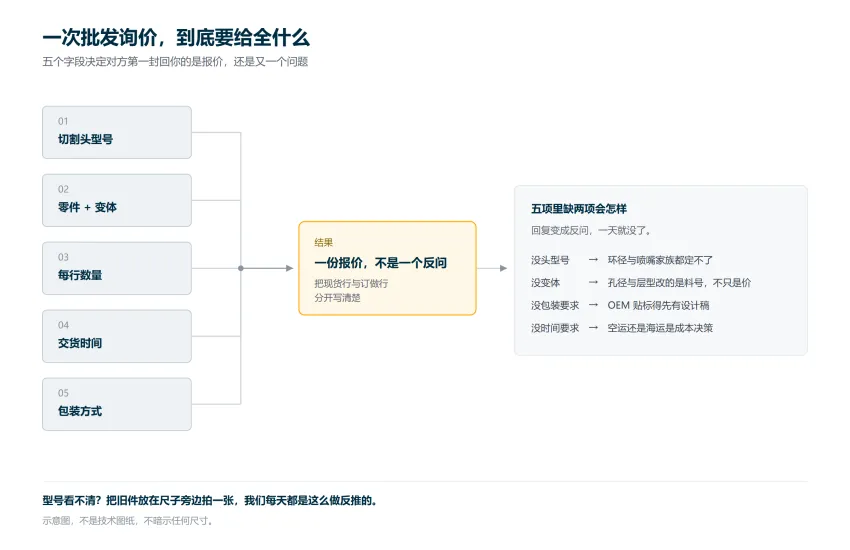The width and height of the screenshot is (850, 550).
Task: Click the text 空运还是海运是成本决策
Action: [660, 328]
